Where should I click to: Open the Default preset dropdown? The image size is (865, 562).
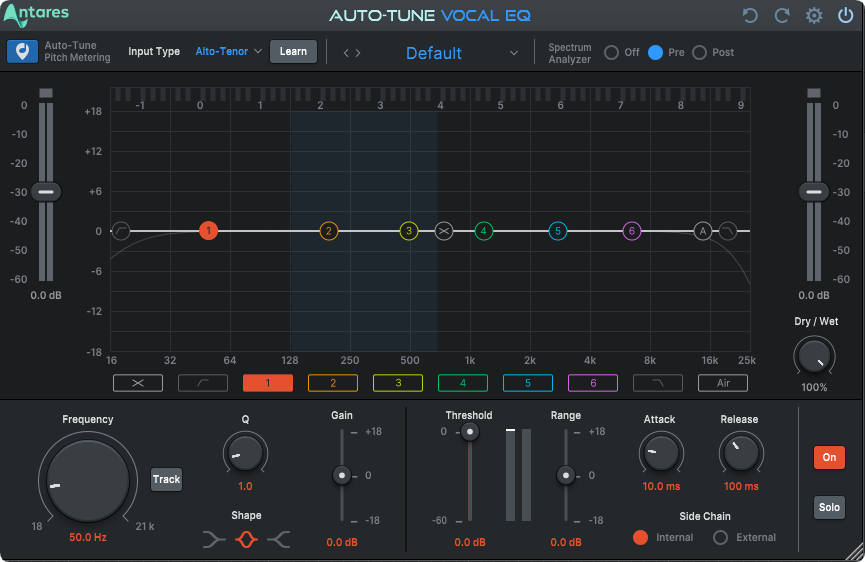click(x=461, y=53)
